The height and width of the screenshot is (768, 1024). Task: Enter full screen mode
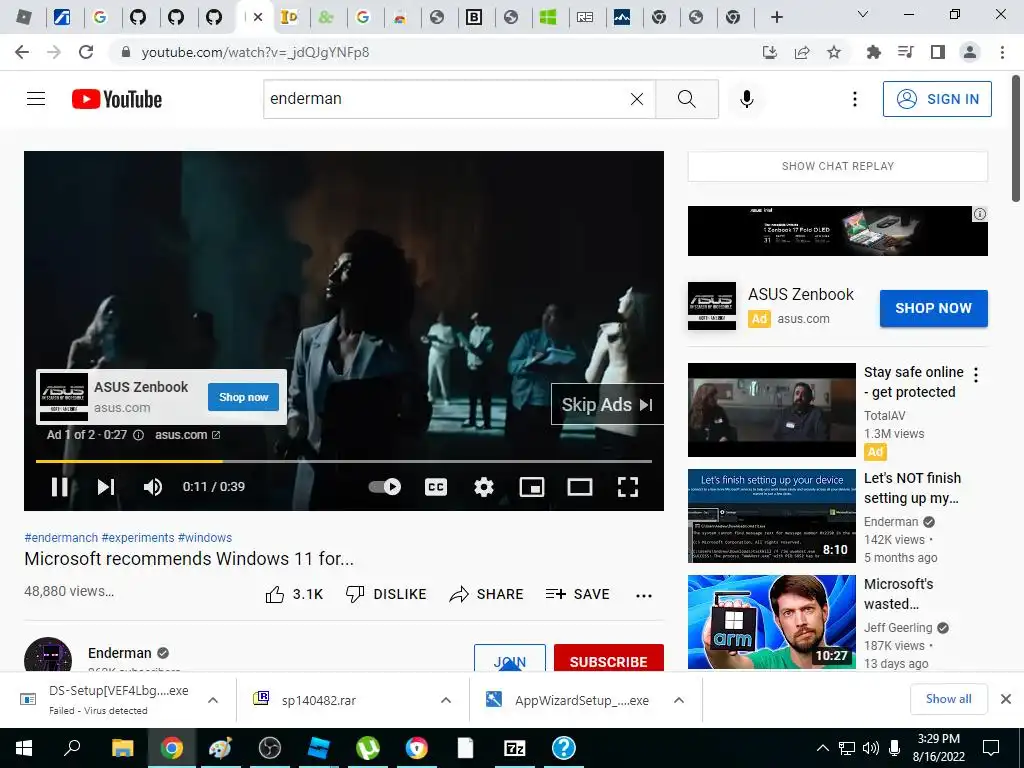click(x=628, y=487)
